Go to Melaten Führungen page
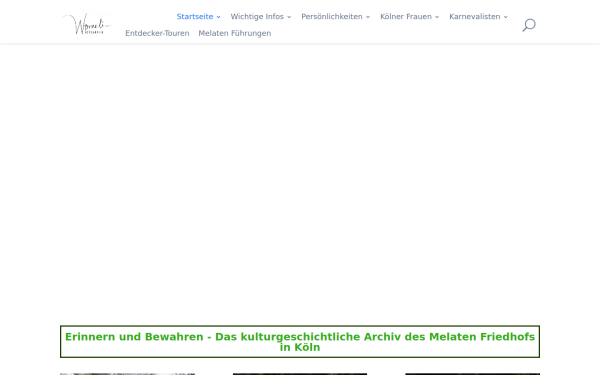 [x=235, y=33]
